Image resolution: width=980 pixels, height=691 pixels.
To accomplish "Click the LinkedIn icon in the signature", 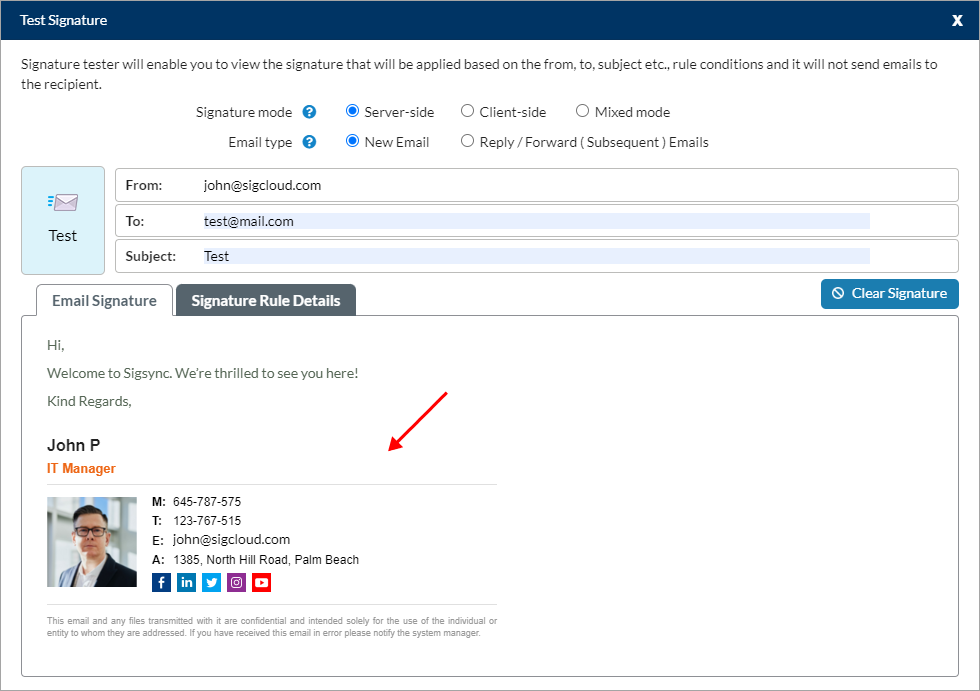I will pos(187,582).
